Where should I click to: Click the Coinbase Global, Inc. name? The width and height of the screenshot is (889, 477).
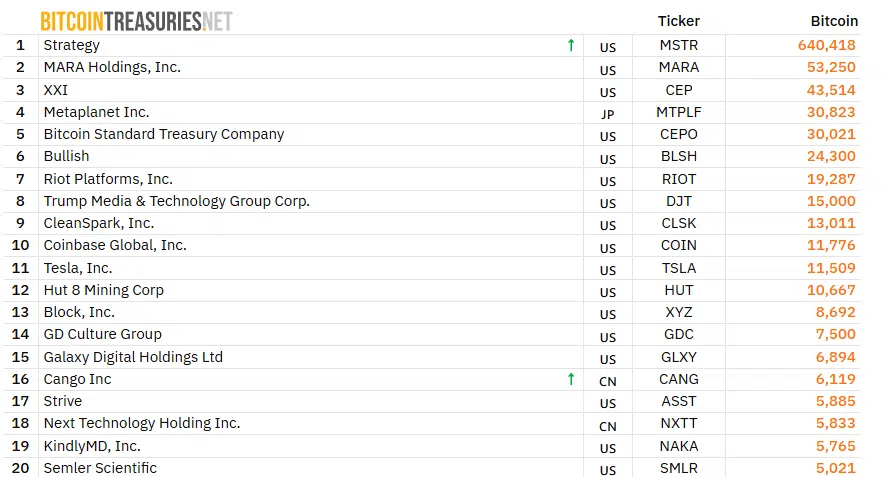click(x=115, y=245)
